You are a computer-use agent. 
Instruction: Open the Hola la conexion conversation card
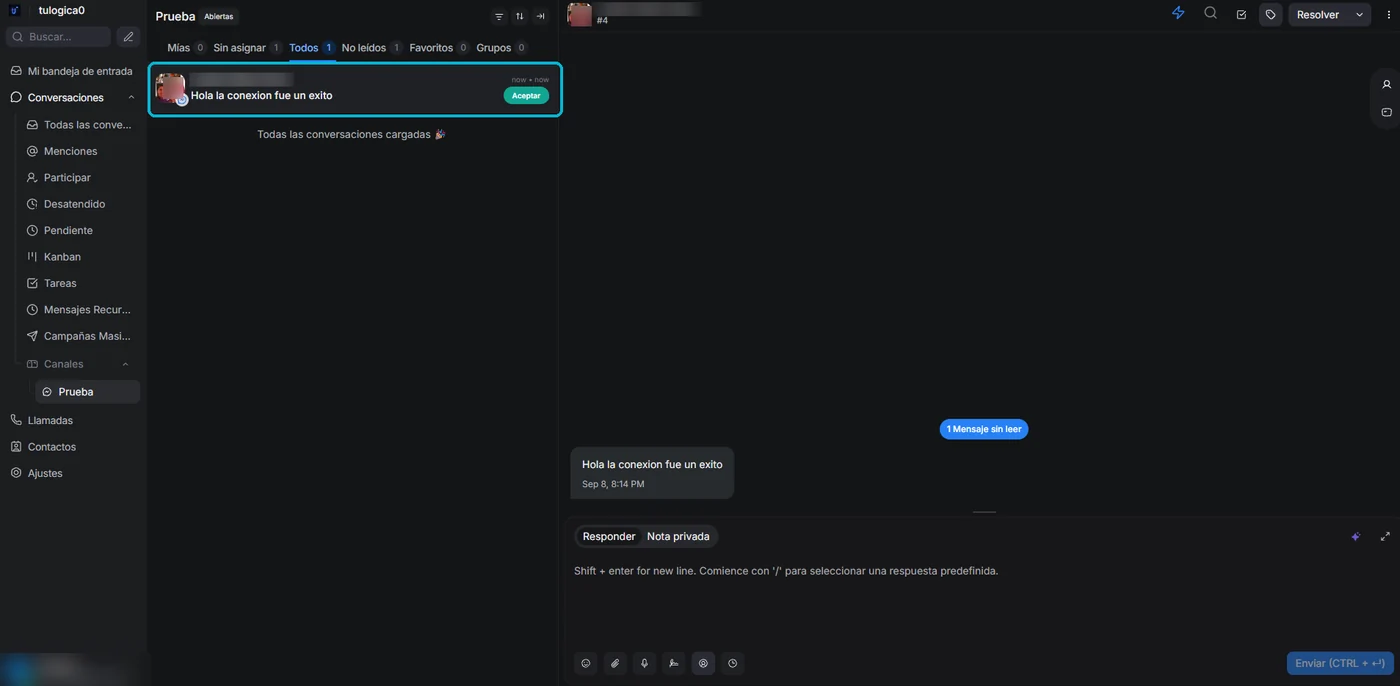pyautogui.click(x=355, y=89)
